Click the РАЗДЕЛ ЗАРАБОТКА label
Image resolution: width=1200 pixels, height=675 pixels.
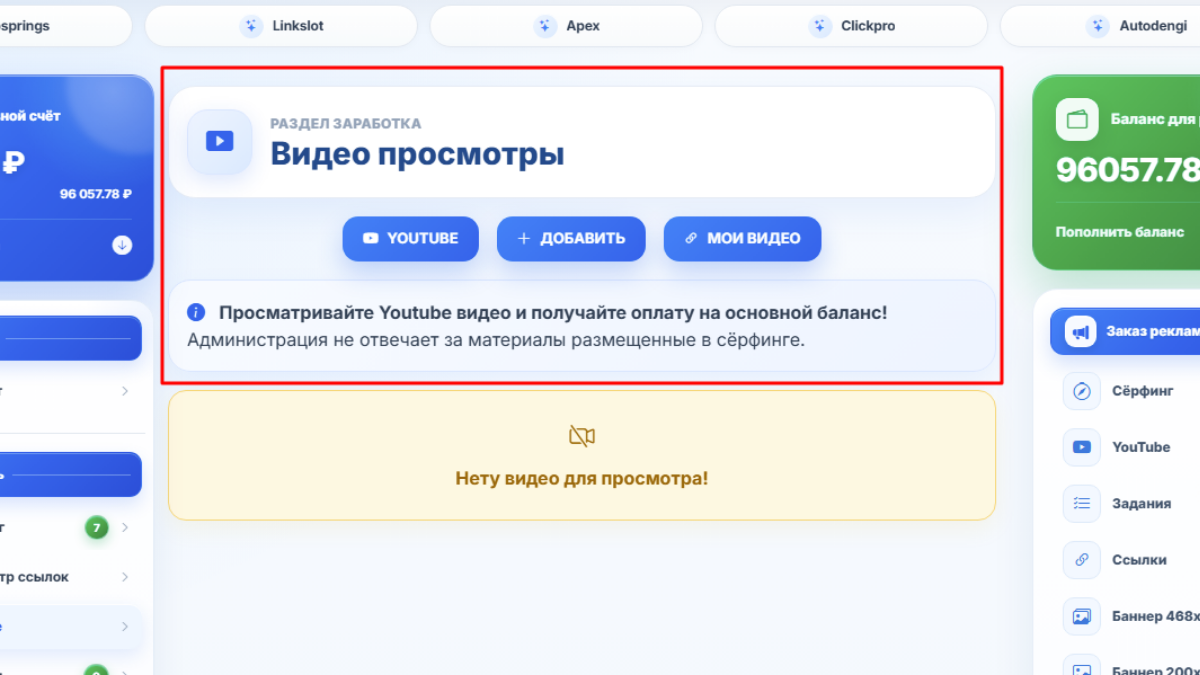click(x=345, y=124)
